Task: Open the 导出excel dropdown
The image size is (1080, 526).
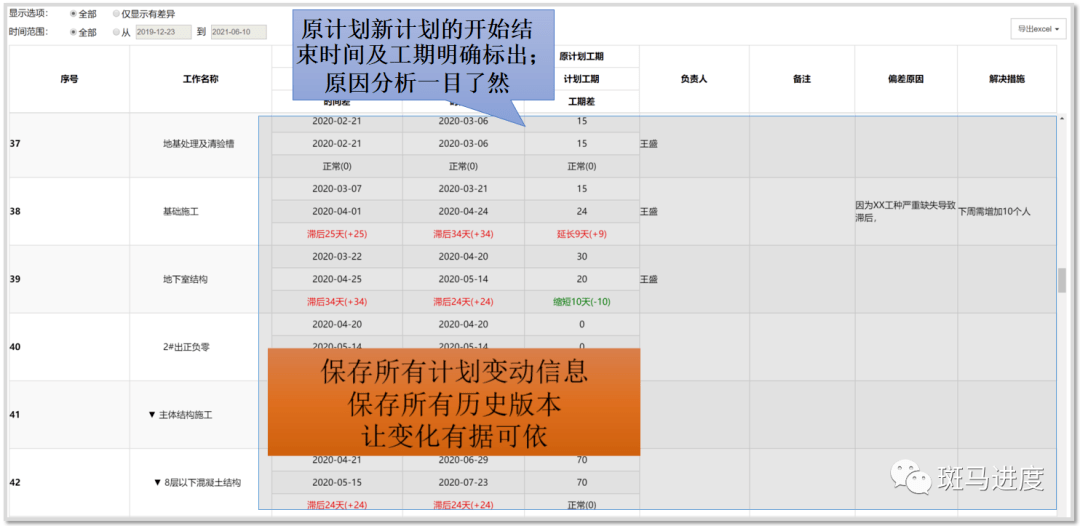Action: click(1038, 29)
